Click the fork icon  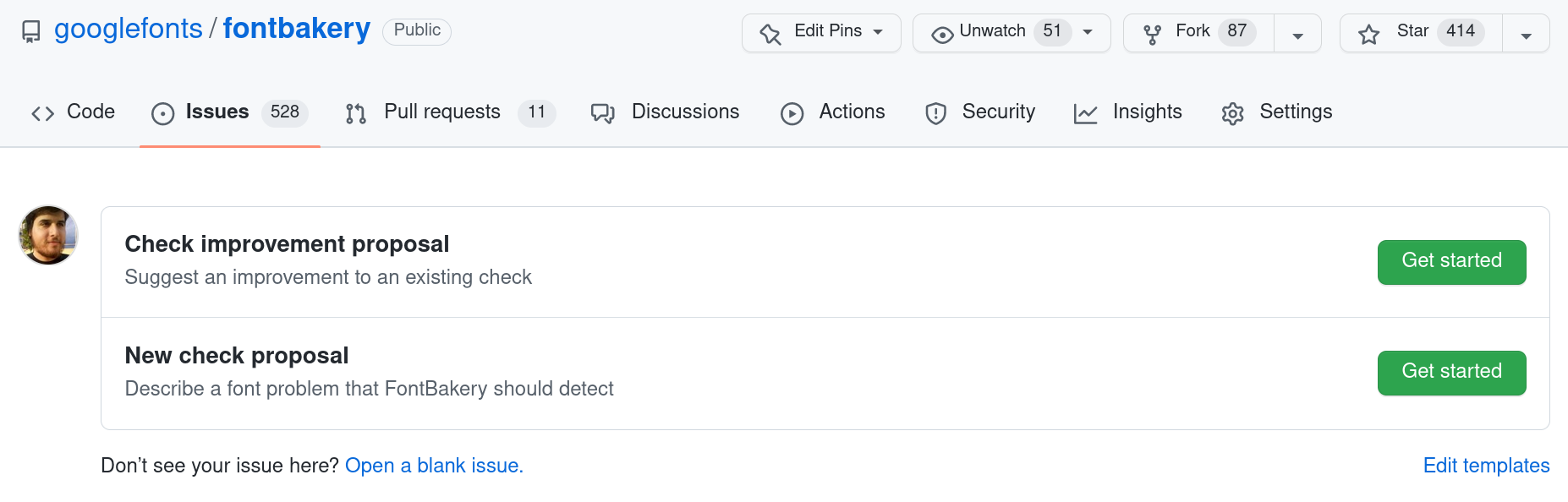click(1152, 34)
